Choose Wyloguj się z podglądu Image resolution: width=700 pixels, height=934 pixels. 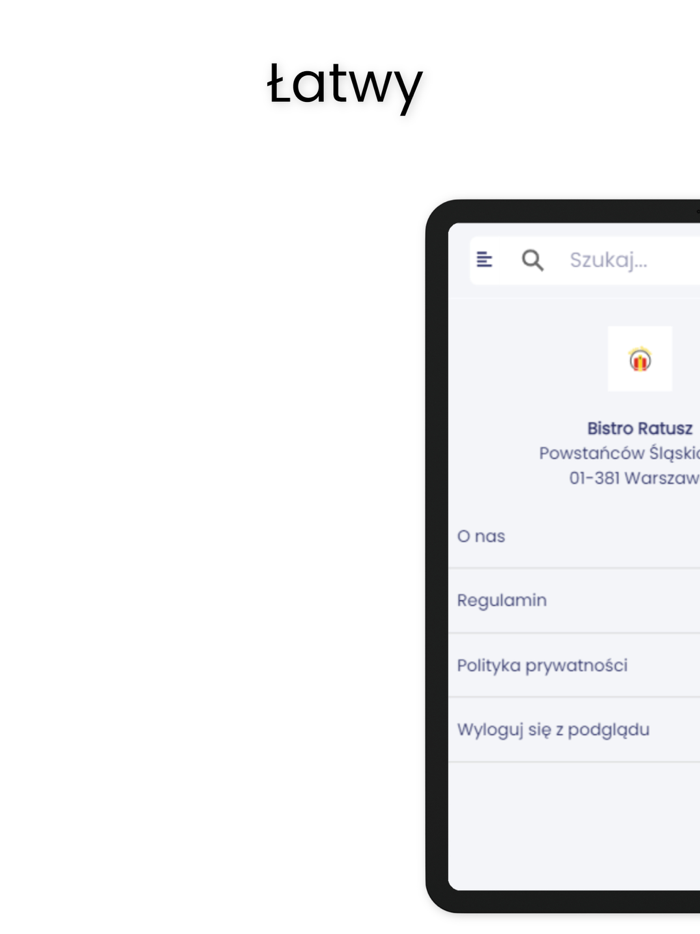(x=574, y=730)
